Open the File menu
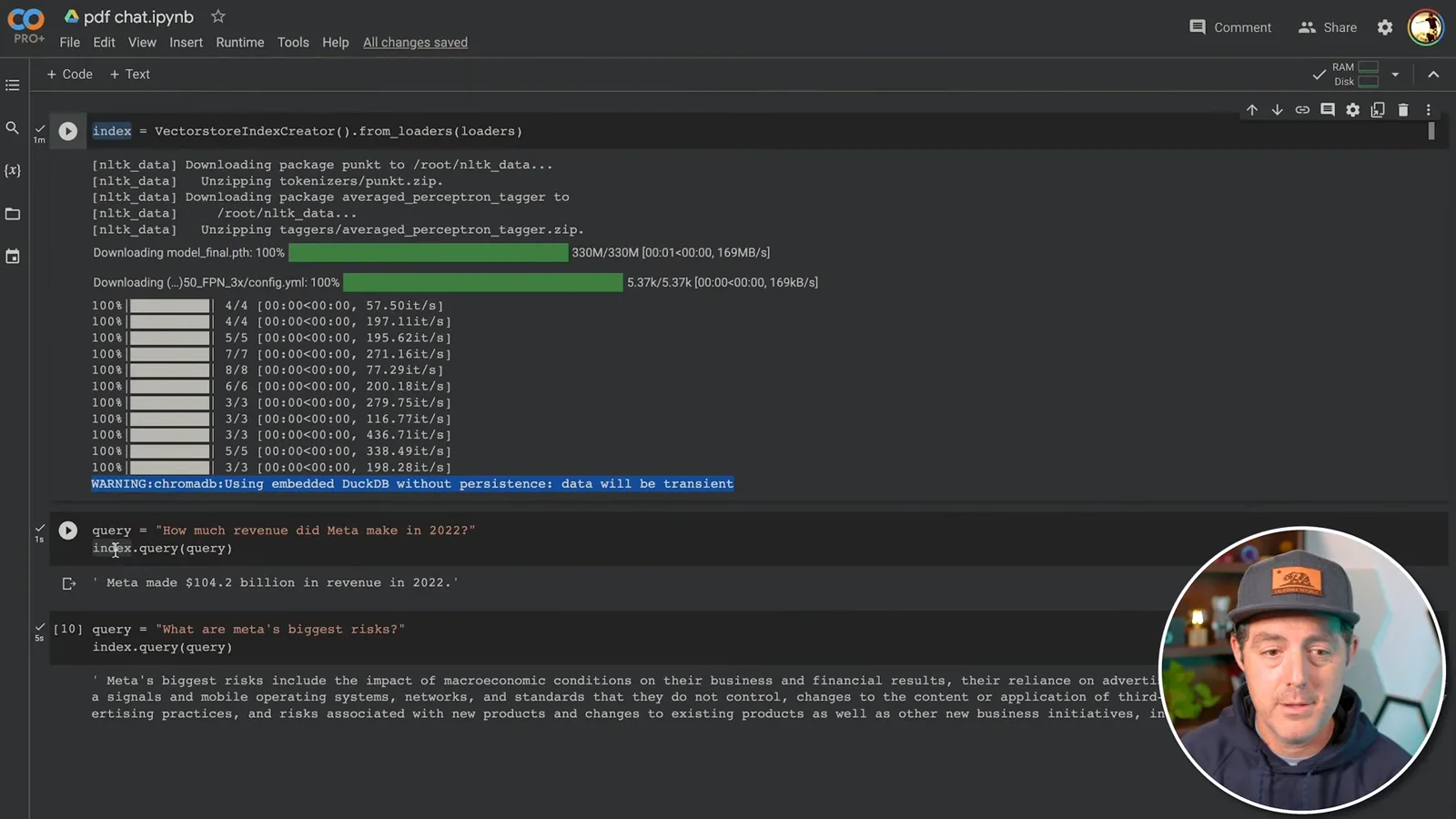The width and height of the screenshot is (1456, 819). 70,43
